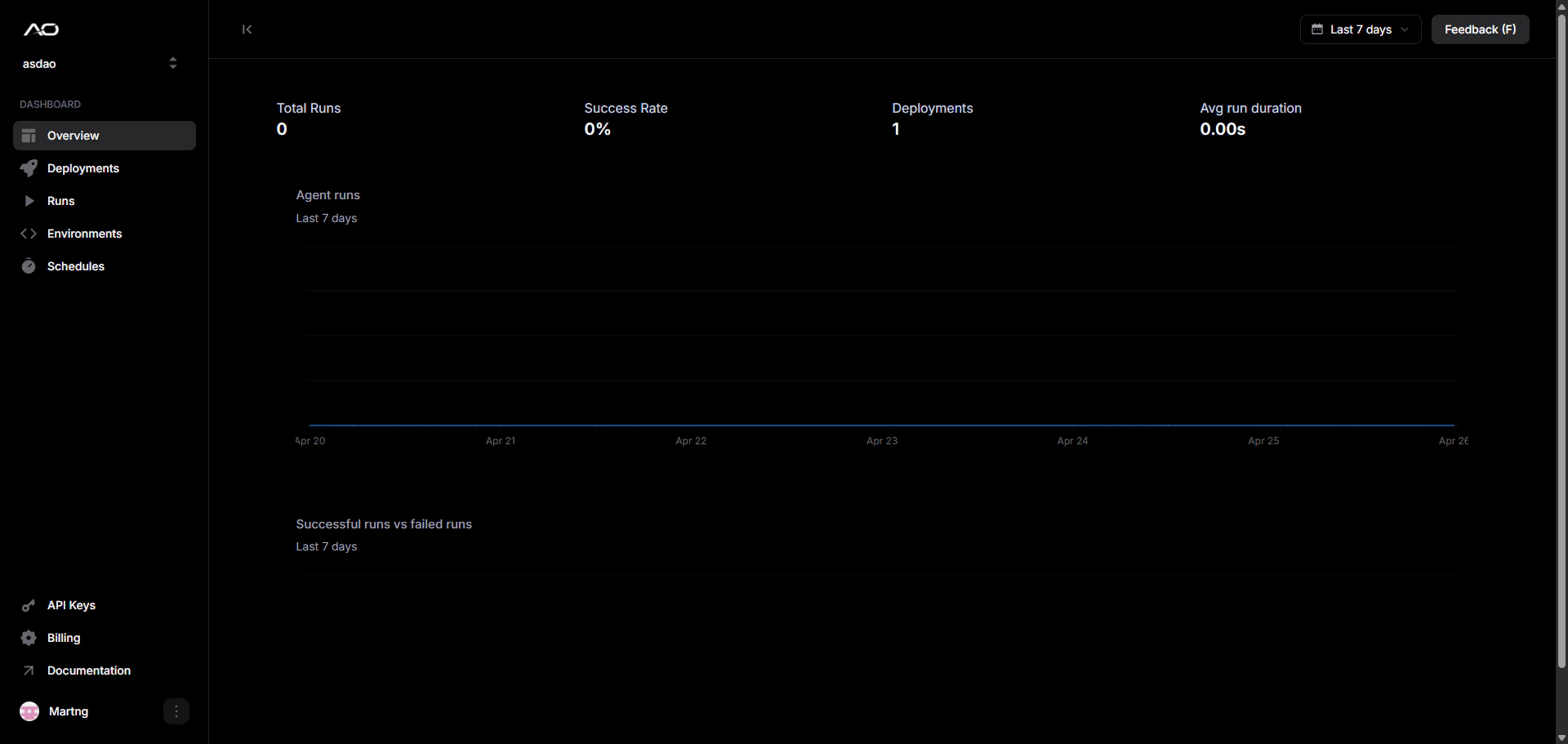Click the Feedback (F) button
The height and width of the screenshot is (744, 1568).
point(1480,29)
